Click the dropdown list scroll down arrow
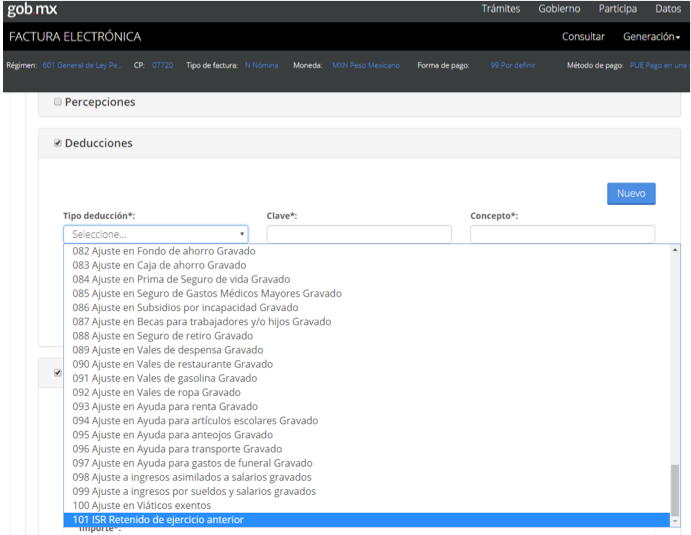Viewport: 691px width, 535px height. [675, 521]
